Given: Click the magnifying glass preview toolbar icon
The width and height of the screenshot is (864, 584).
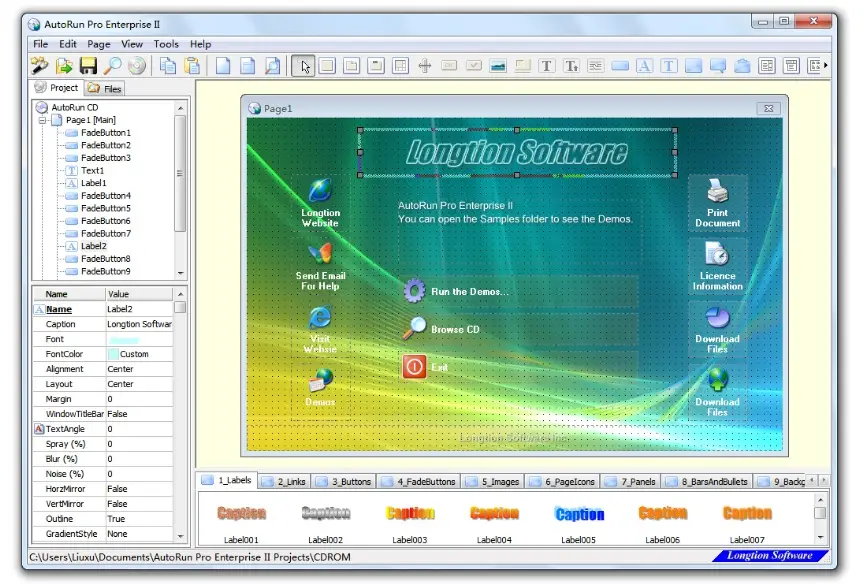Looking at the screenshot, I should coord(112,66).
